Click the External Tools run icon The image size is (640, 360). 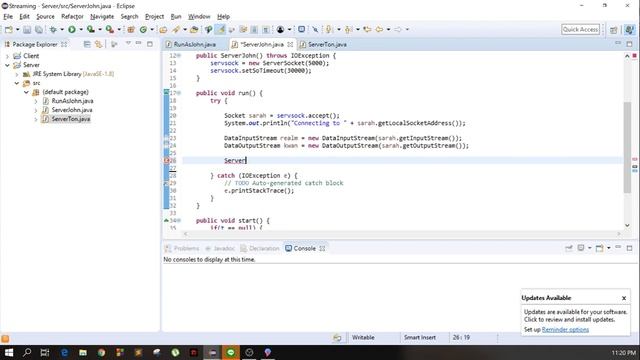[x=109, y=29]
